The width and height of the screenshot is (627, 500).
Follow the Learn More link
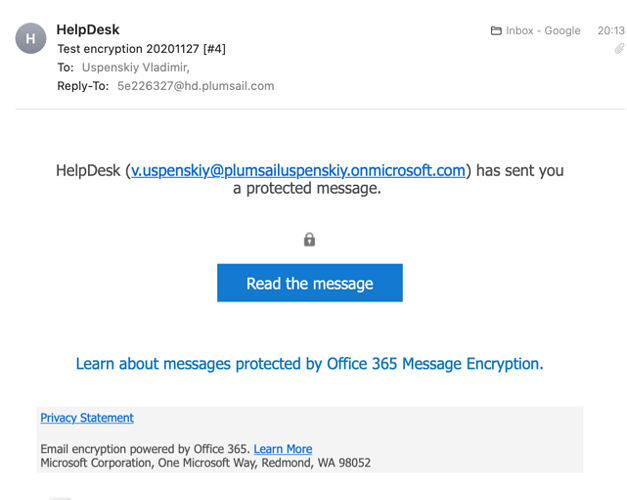[x=283, y=449]
